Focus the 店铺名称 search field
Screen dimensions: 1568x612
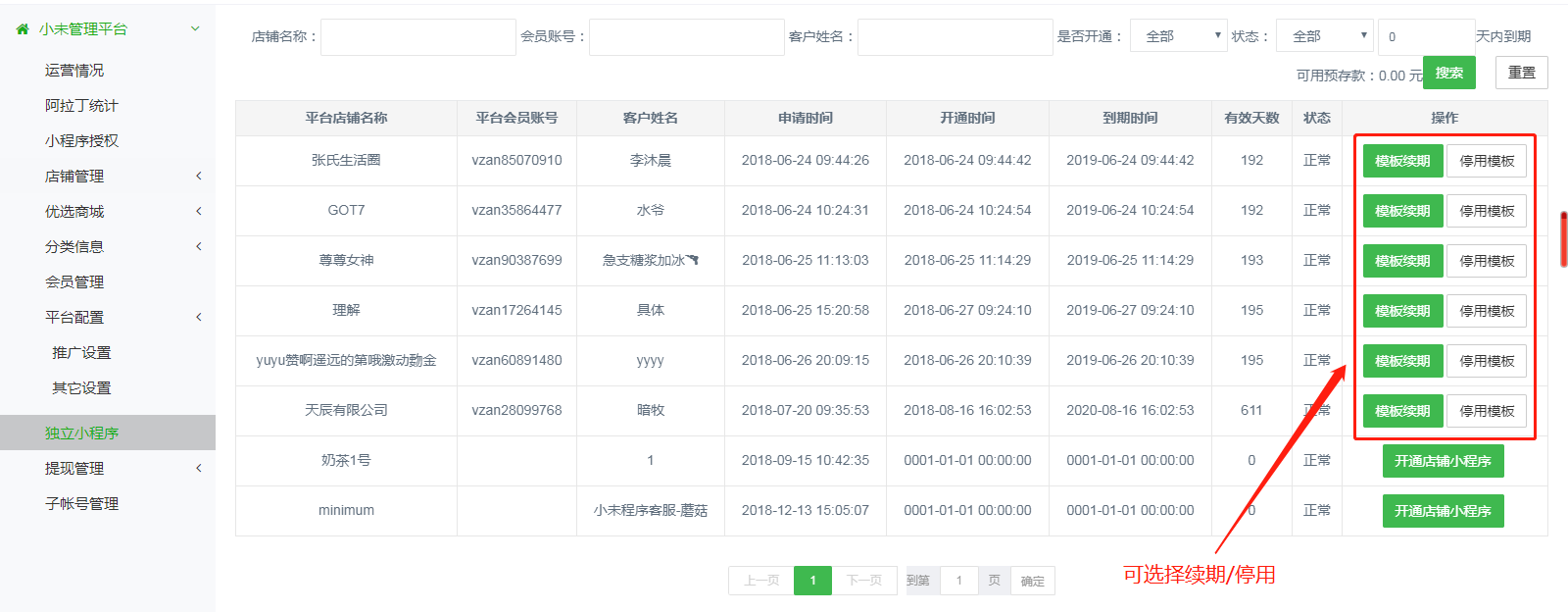pyautogui.click(x=418, y=37)
